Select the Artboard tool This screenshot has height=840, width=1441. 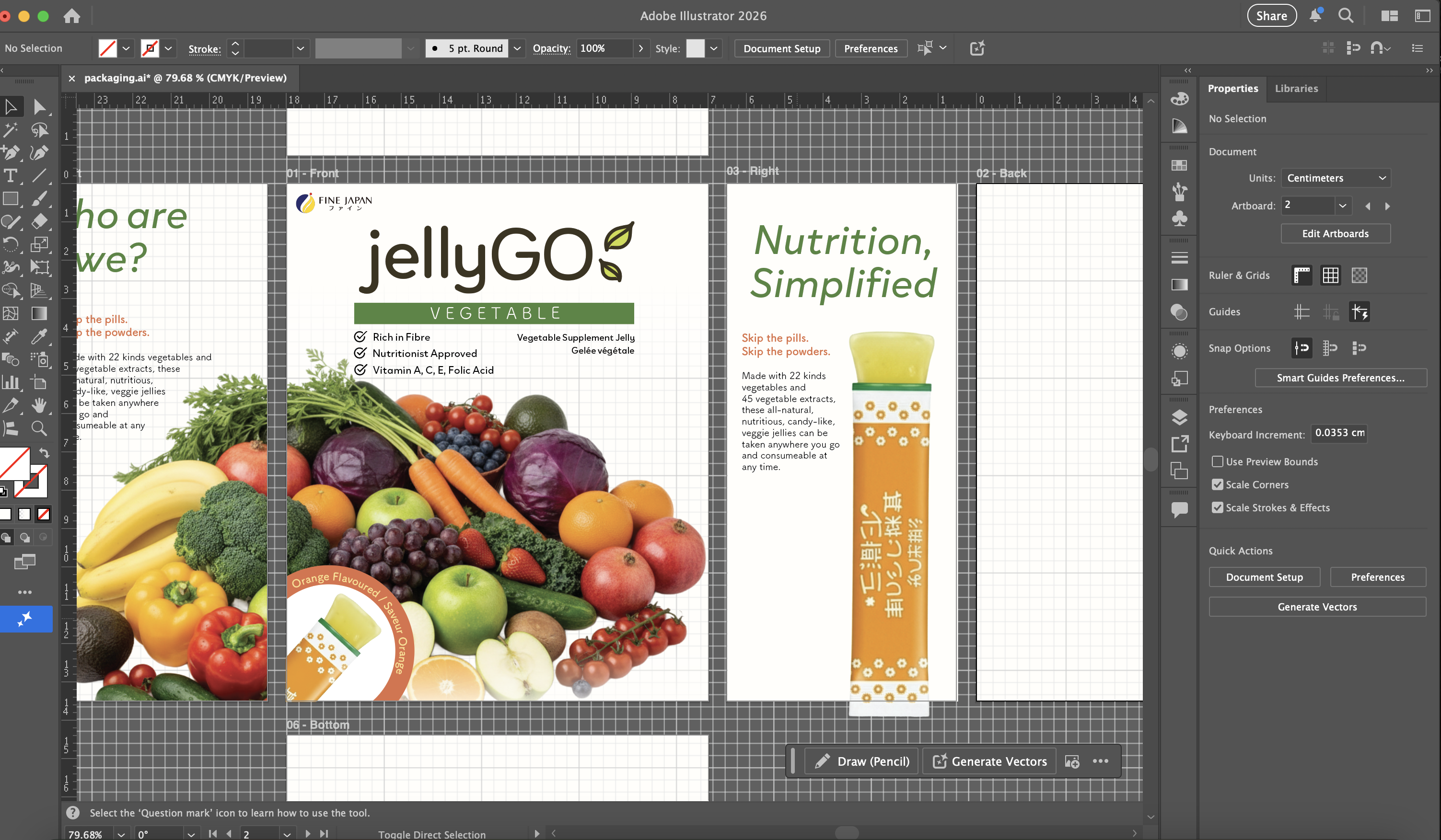pyautogui.click(x=39, y=382)
